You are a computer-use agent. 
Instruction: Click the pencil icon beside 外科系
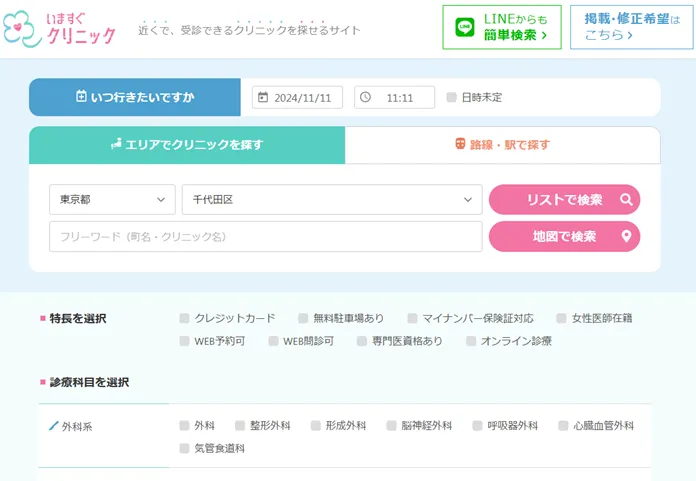click(54, 426)
